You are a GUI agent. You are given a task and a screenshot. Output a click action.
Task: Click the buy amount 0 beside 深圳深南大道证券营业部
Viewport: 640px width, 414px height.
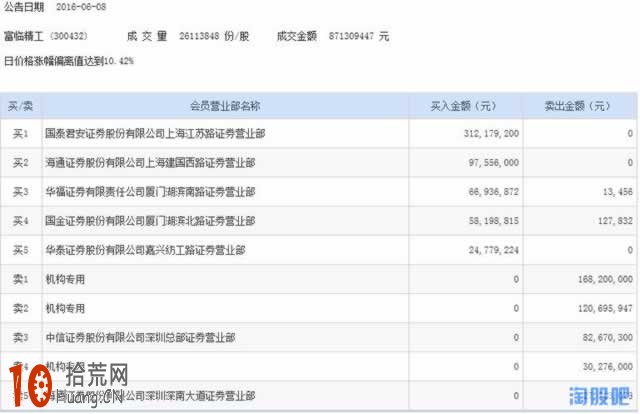(x=516, y=396)
